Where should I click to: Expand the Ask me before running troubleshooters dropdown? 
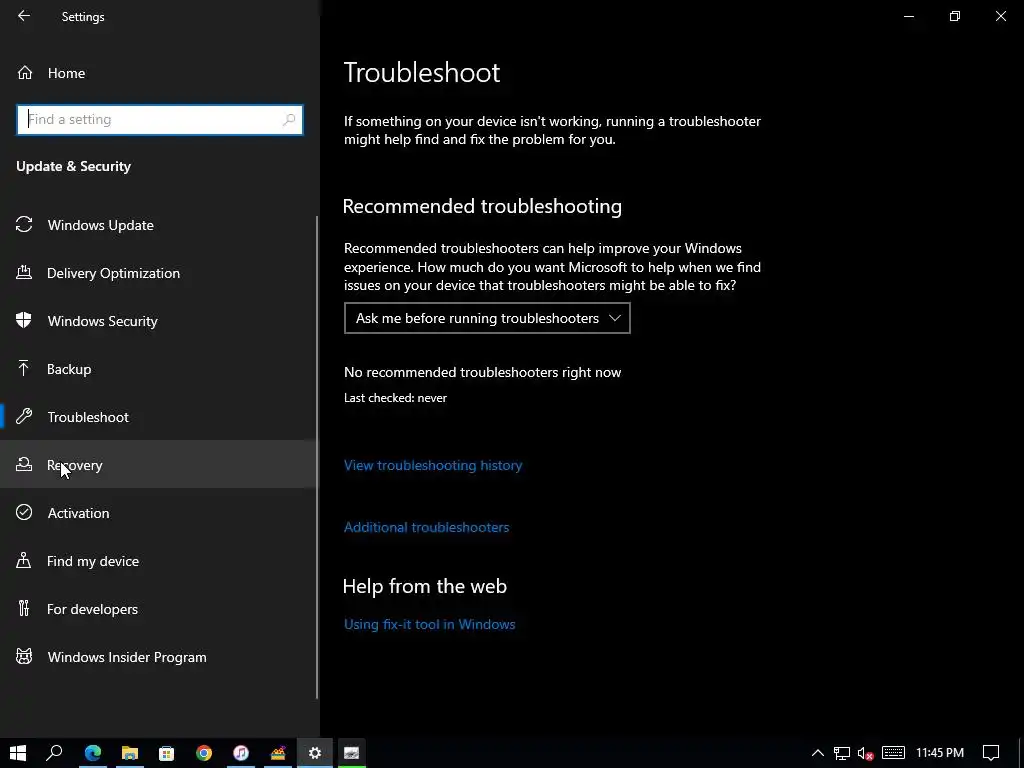click(487, 318)
